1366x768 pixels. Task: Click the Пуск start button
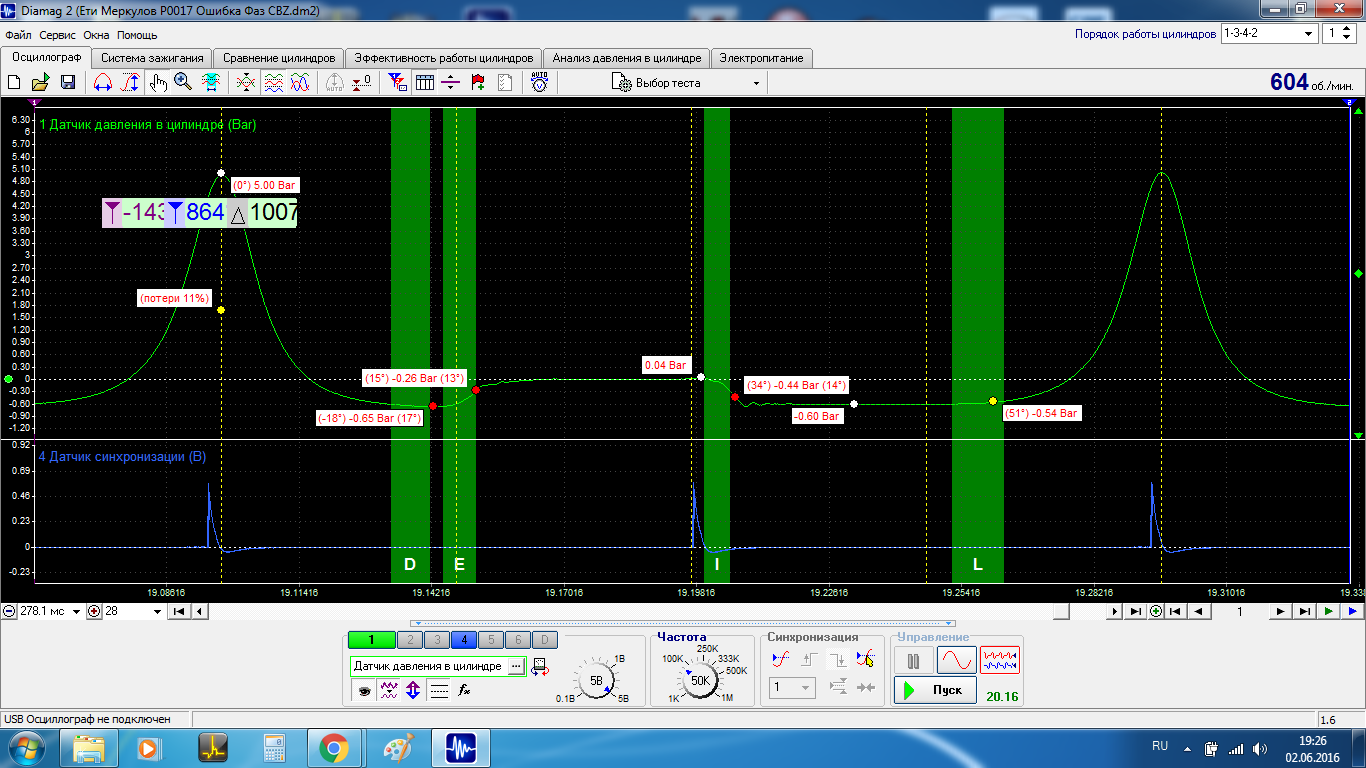pos(935,690)
